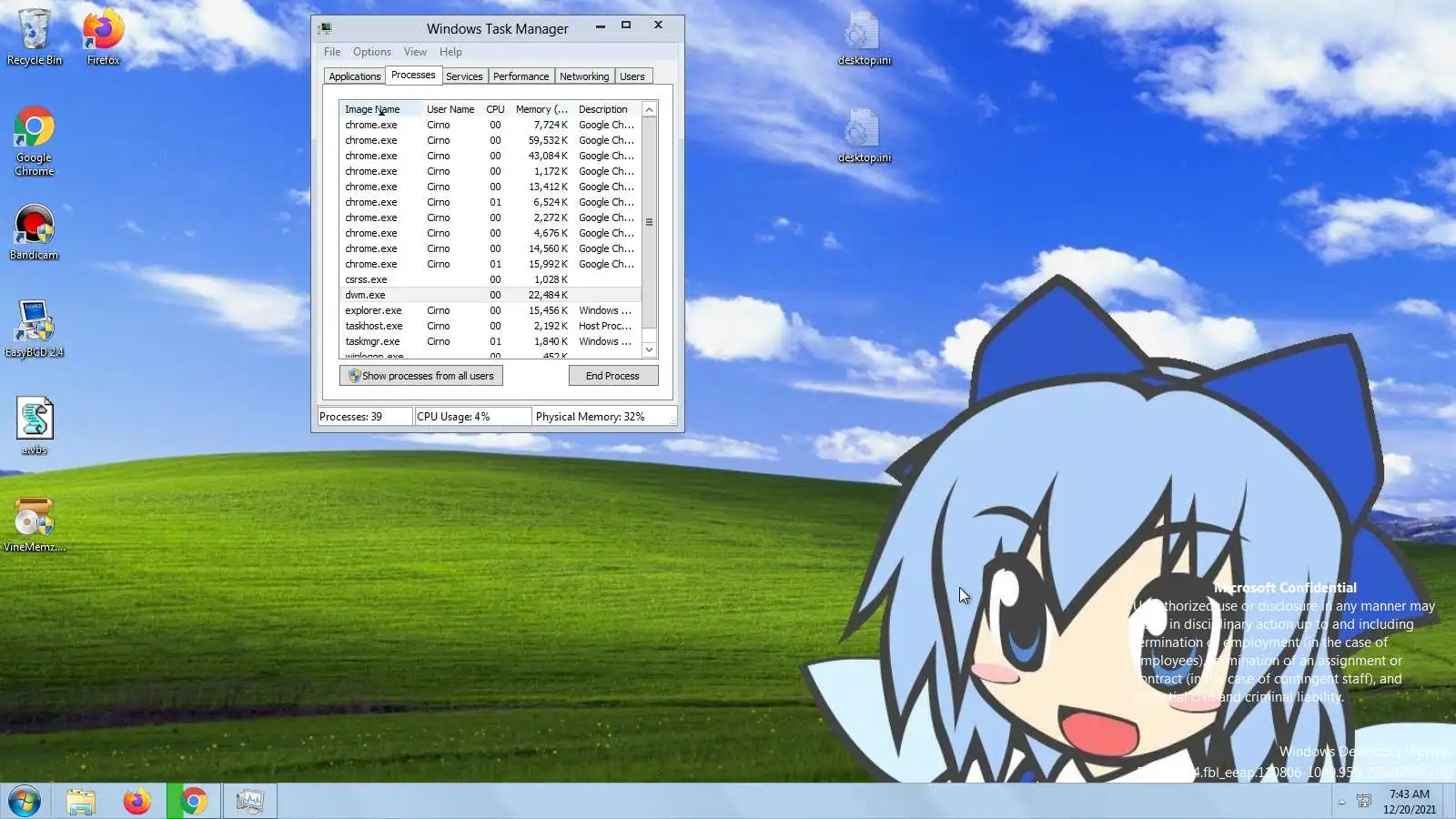Screen dimensions: 1456x819
Task: Select the taskhost.exe process row
Action: (490, 327)
